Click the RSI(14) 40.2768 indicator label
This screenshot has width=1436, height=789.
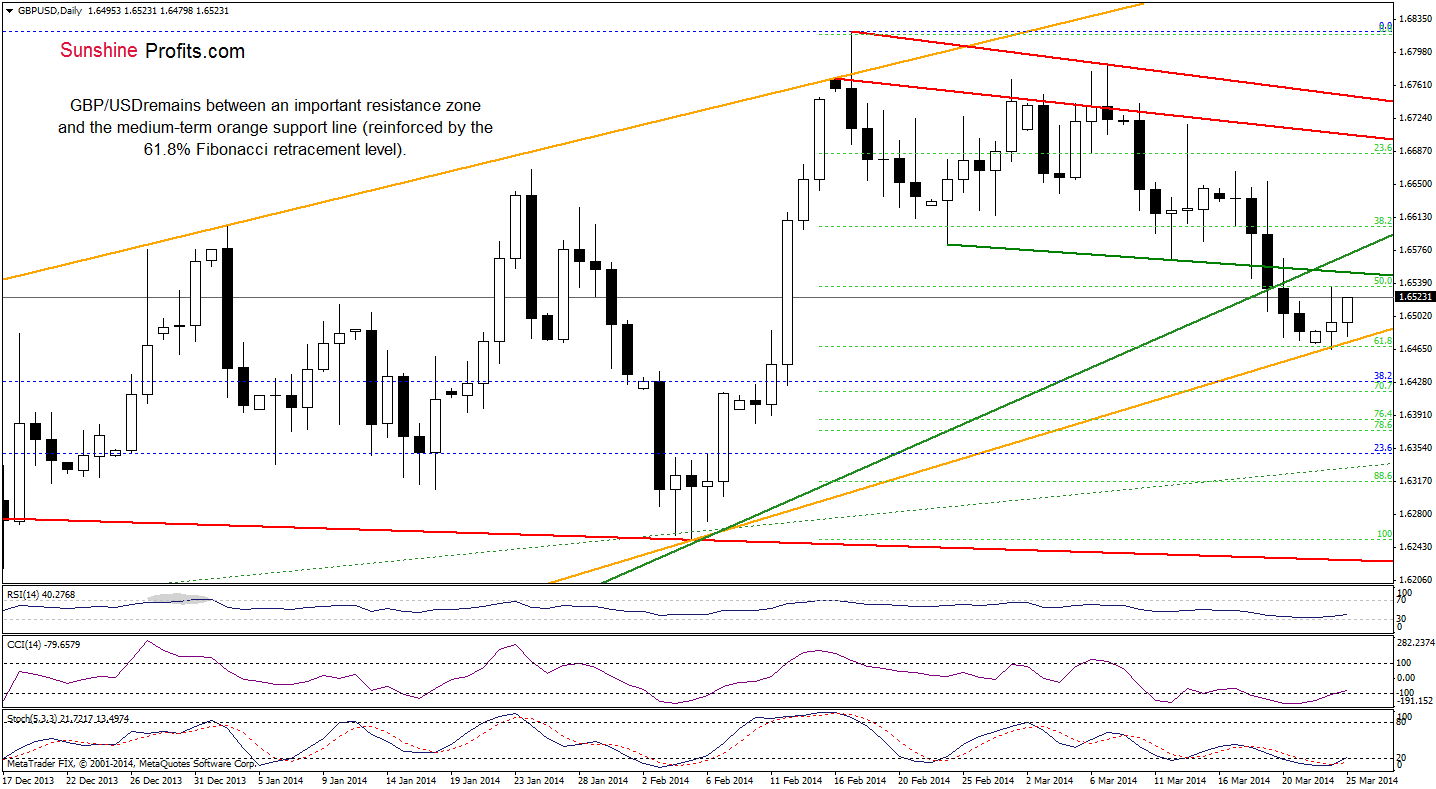tap(41, 595)
